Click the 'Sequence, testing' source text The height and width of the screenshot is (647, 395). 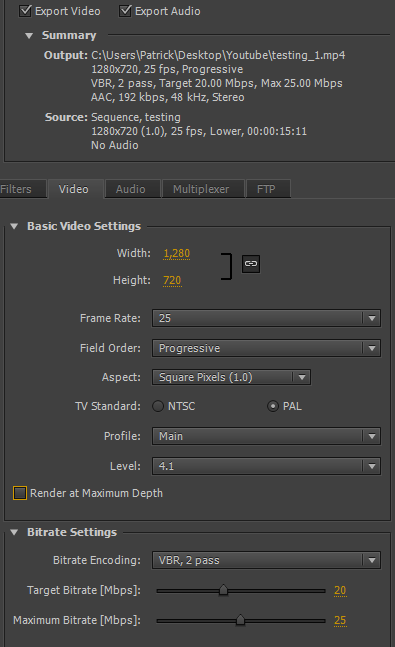pos(136,118)
